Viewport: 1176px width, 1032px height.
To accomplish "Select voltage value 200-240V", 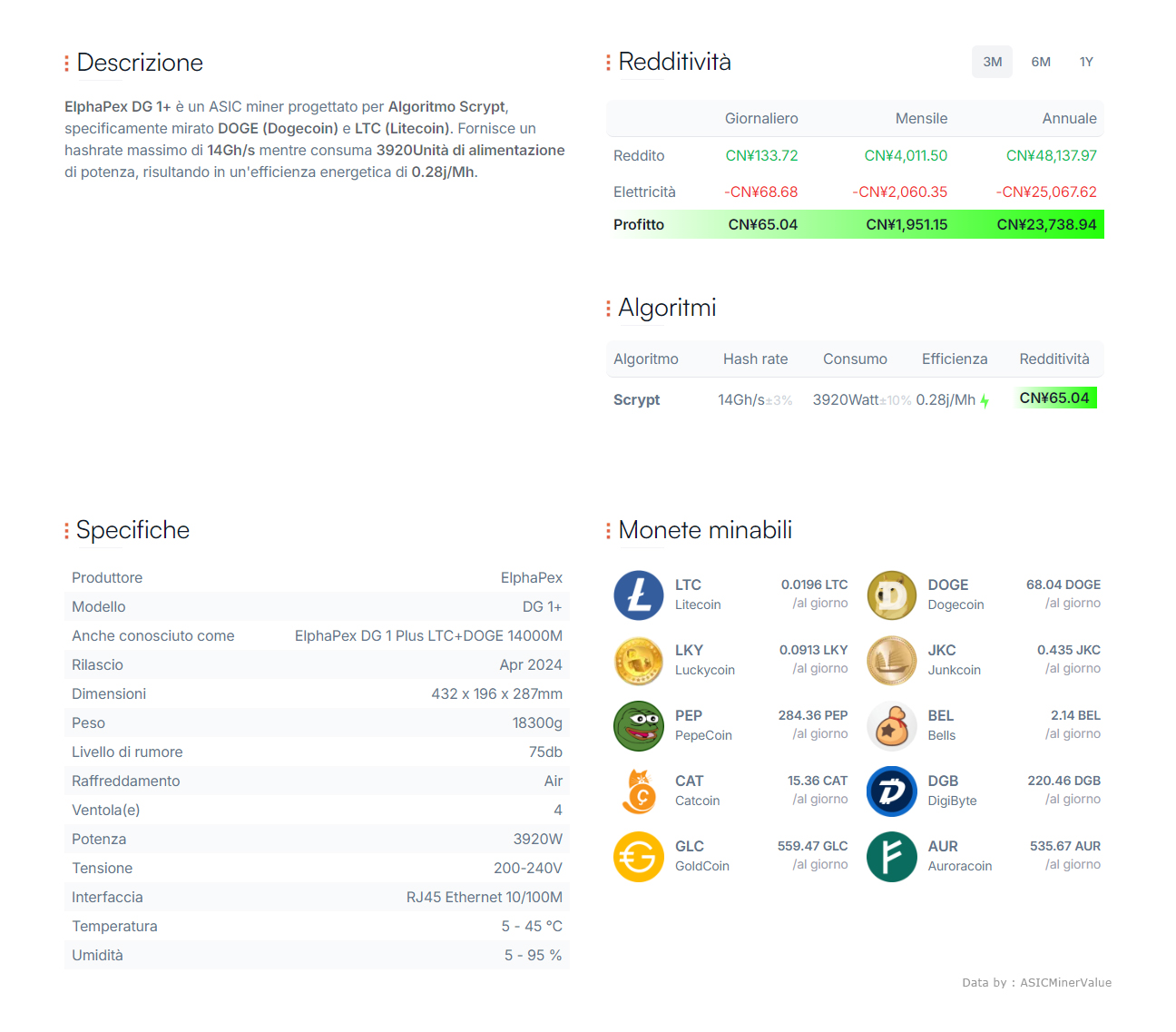I will (527, 868).
